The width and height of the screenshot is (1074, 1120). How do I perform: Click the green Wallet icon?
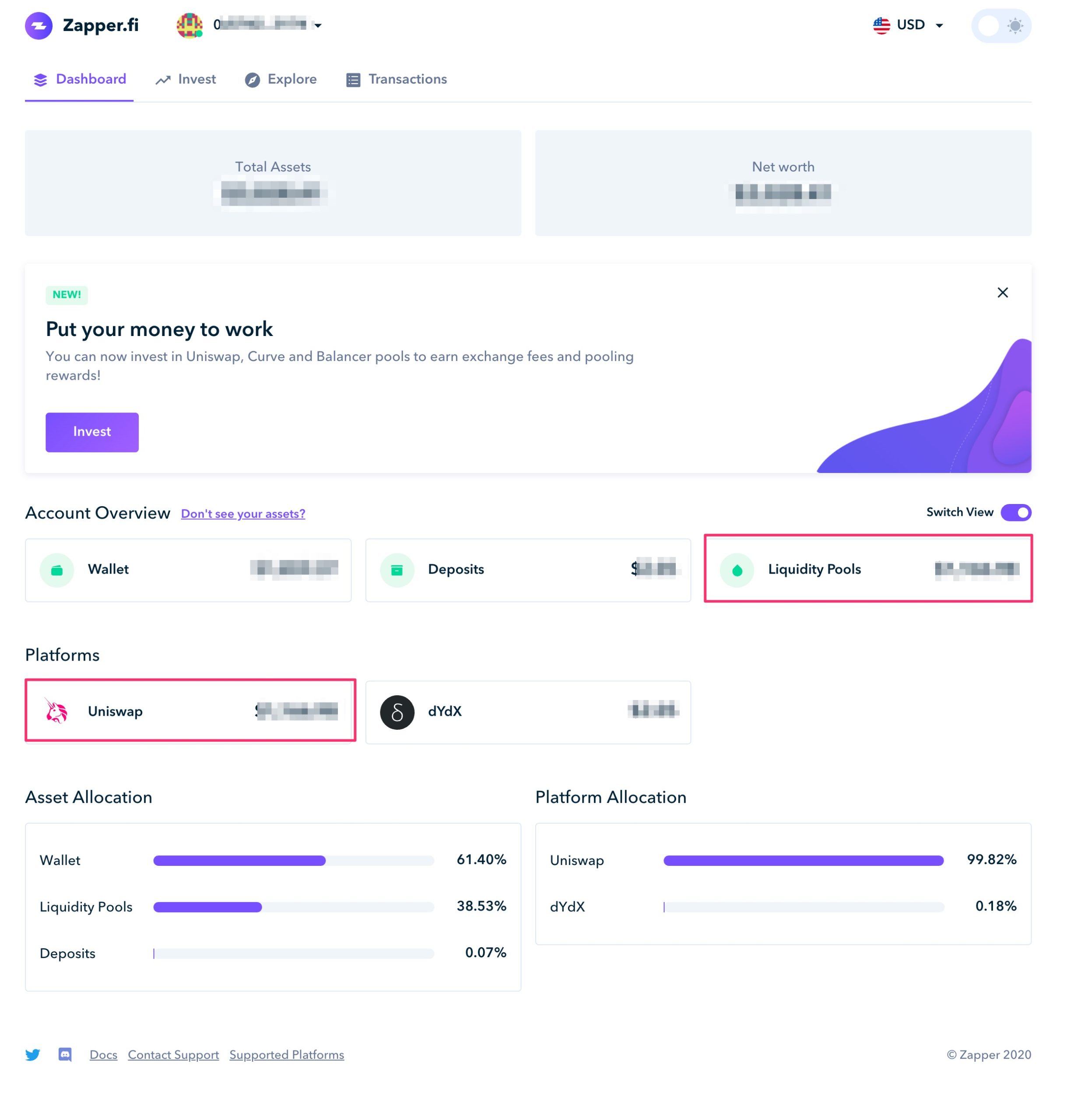[56, 570]
